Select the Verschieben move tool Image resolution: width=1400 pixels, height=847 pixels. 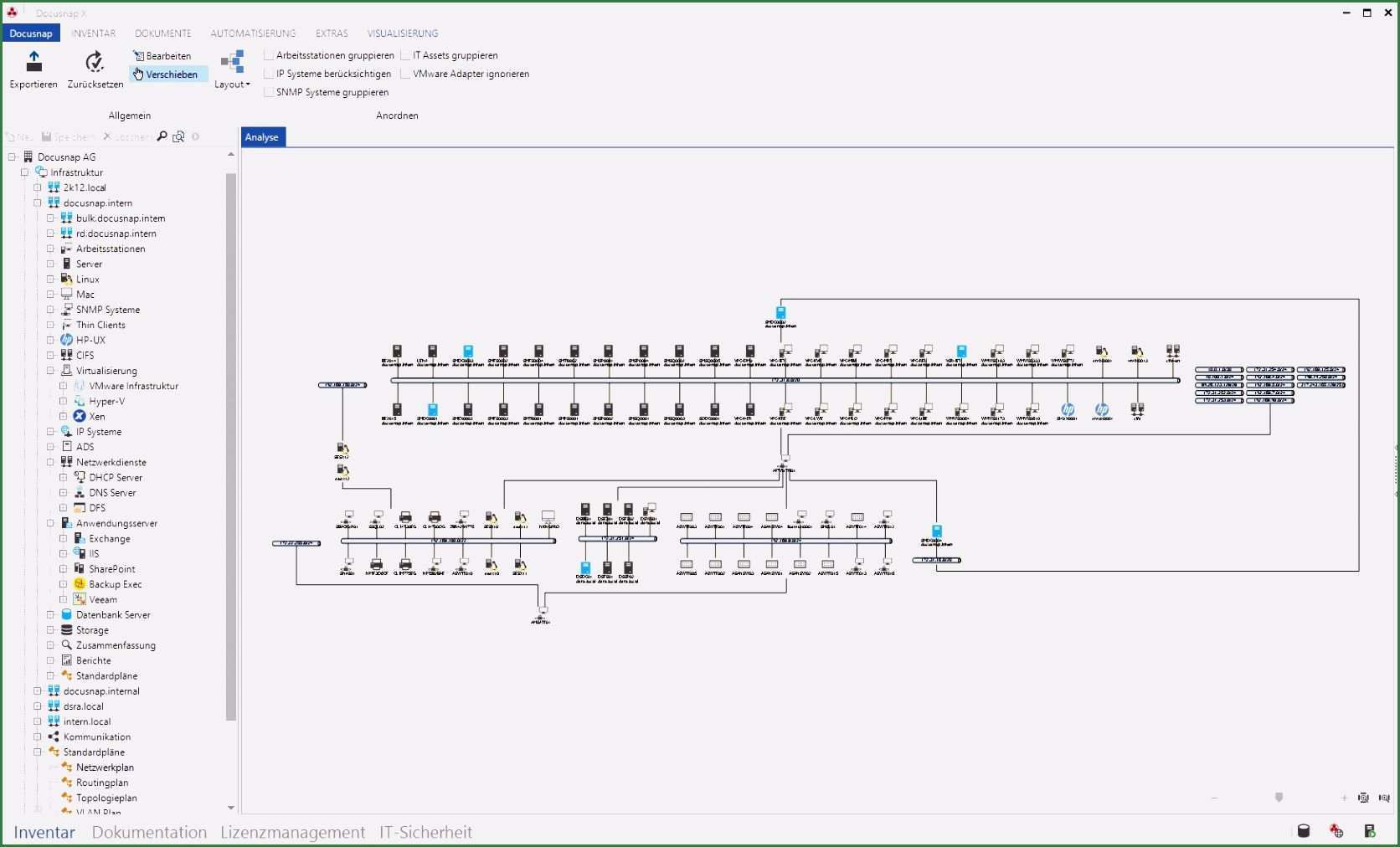[x=170, y=74]
